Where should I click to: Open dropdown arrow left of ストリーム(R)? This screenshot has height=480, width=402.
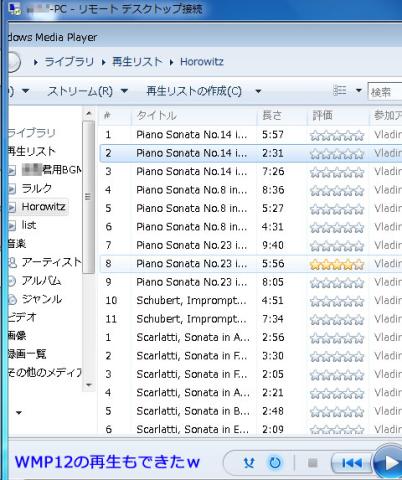(25, 91)
